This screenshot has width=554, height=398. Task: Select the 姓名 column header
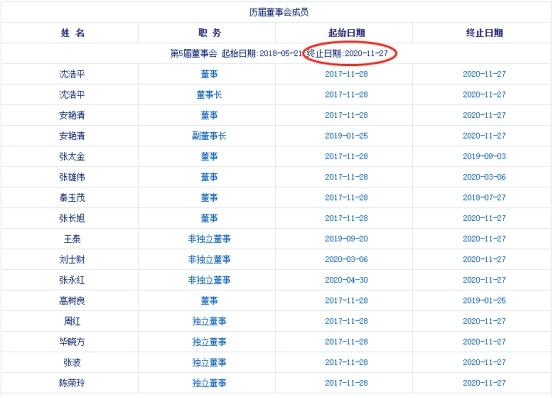(72, 33)
